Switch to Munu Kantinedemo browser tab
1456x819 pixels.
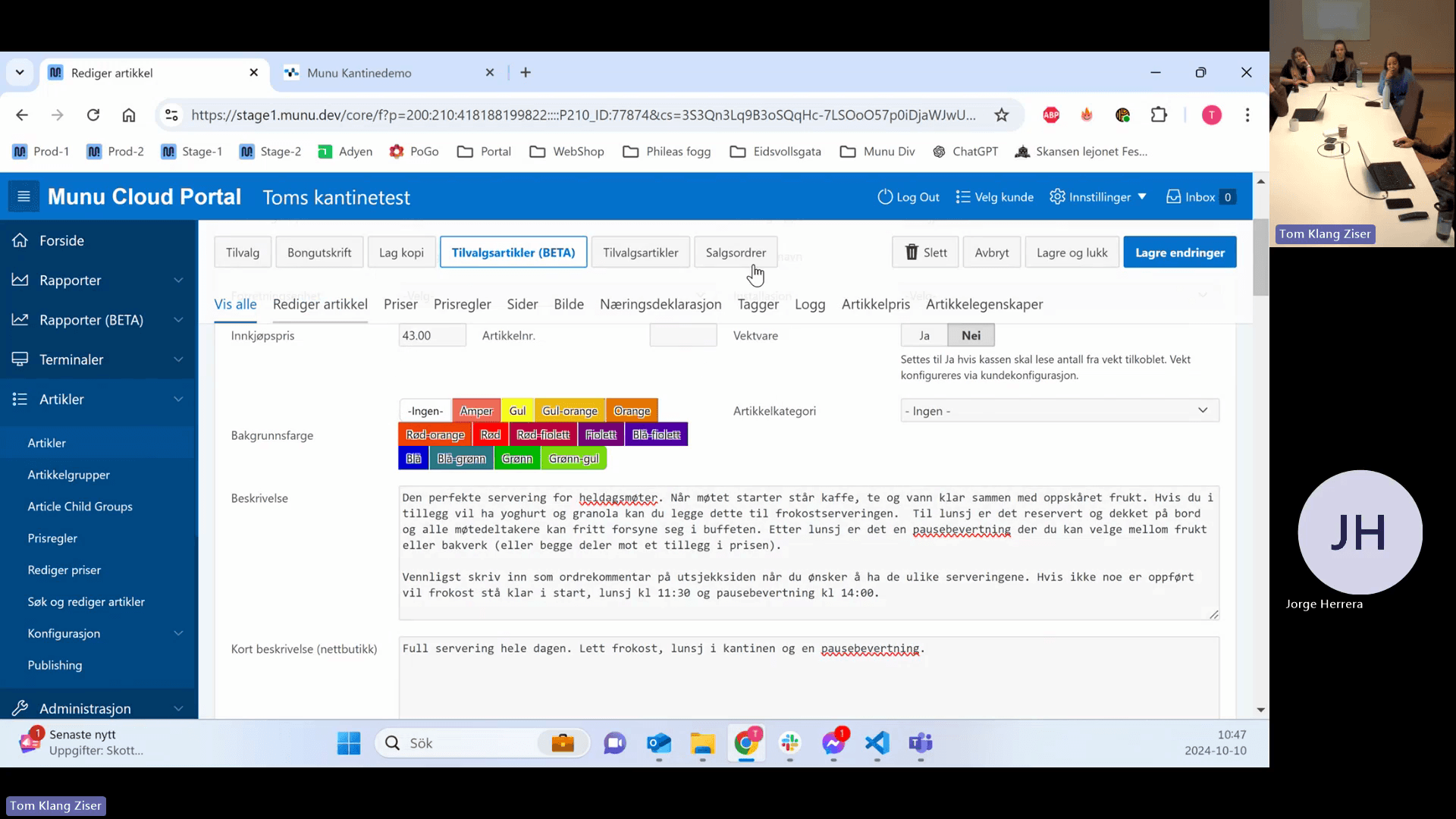point(390,73)
